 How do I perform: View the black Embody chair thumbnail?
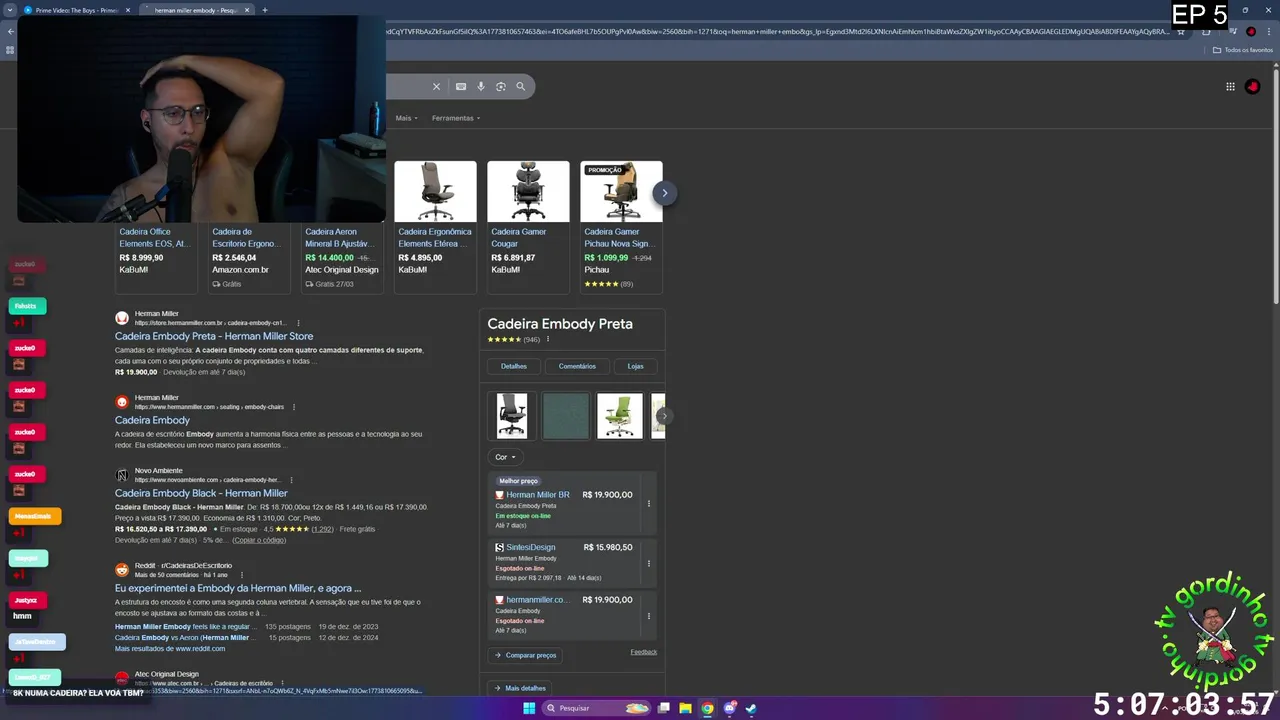tap(512, 416)
